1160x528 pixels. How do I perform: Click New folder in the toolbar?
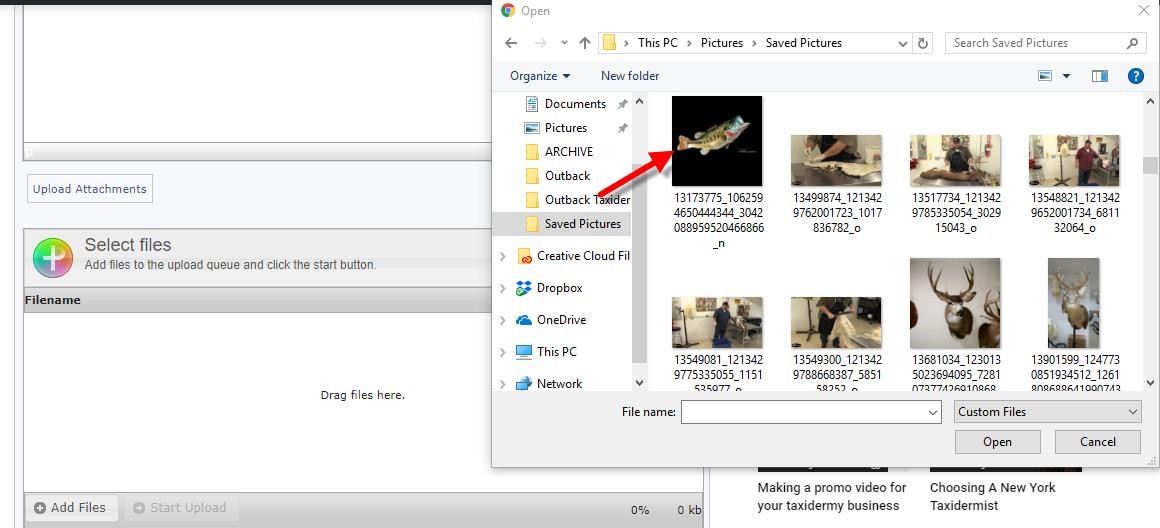tap(630, 76)
